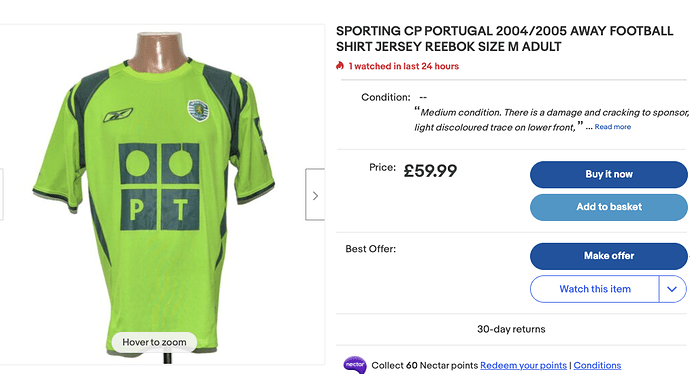Click the green Sporting shirt main image
The image size is (690, 374).
[154, 194]
